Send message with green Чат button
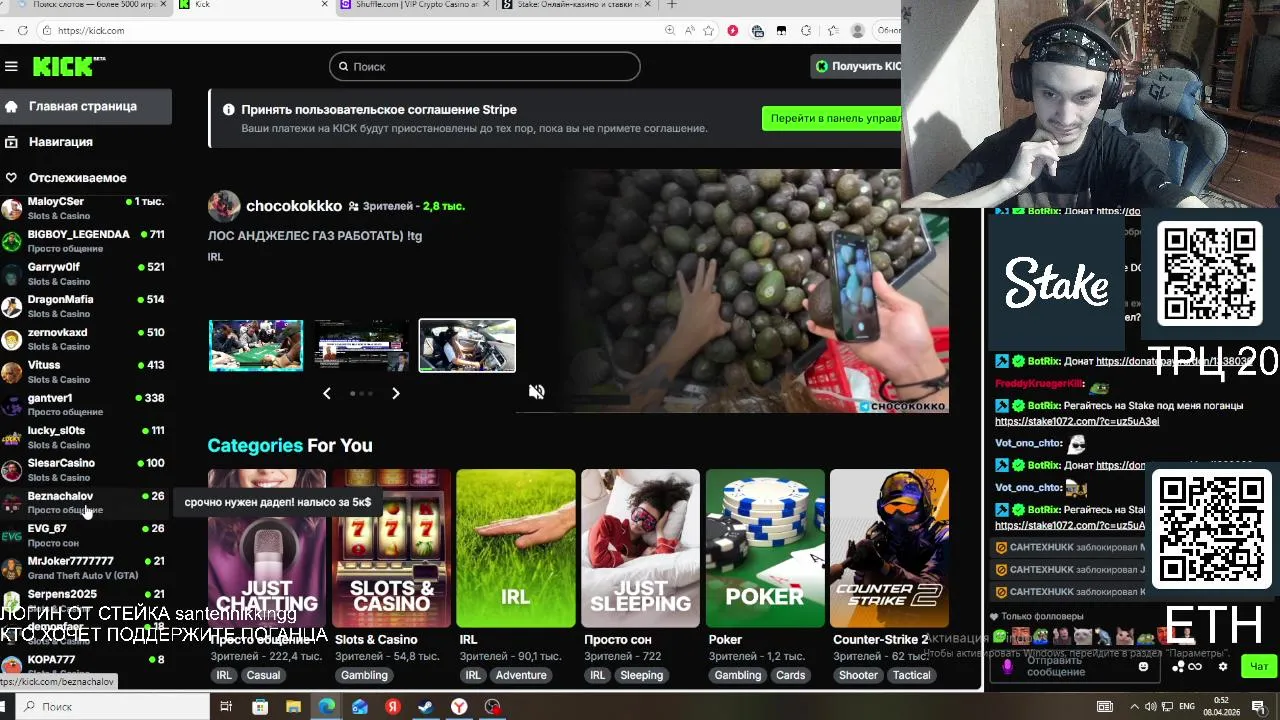This screenshot has width=1280, height=720. click(x=1259, y=667)
